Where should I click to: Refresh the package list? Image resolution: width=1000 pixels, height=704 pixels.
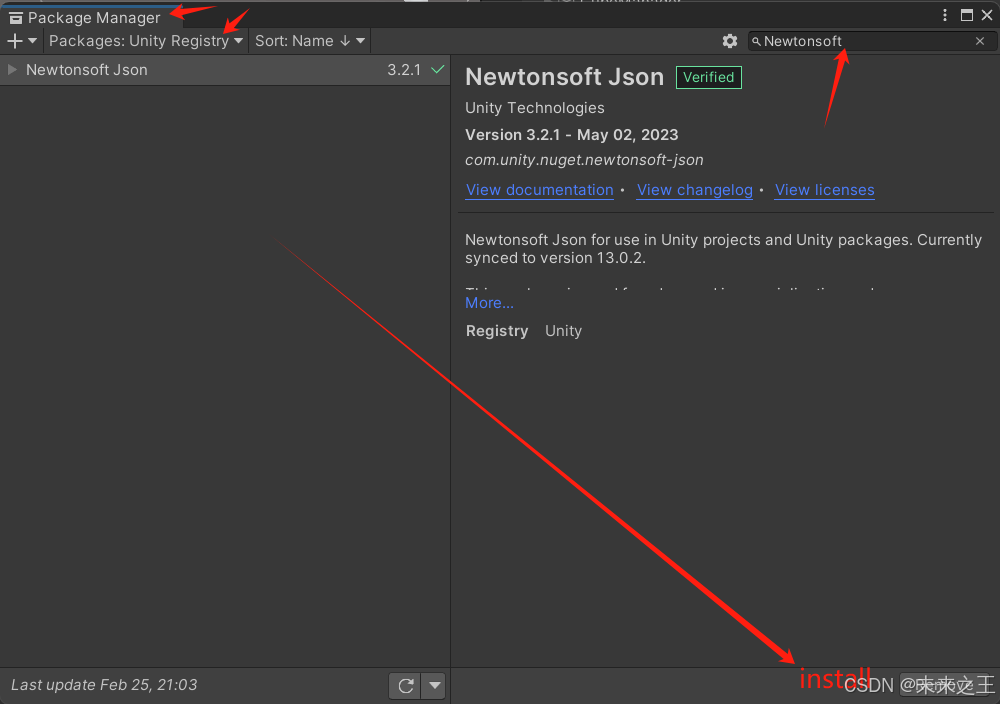click(x=405, y=686)
